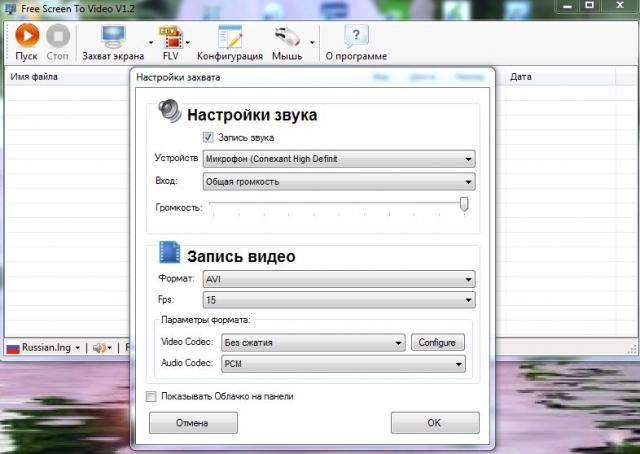The image size is (640, 454).
Task: Click the Имя файла column header
Action: click(67, 77)
